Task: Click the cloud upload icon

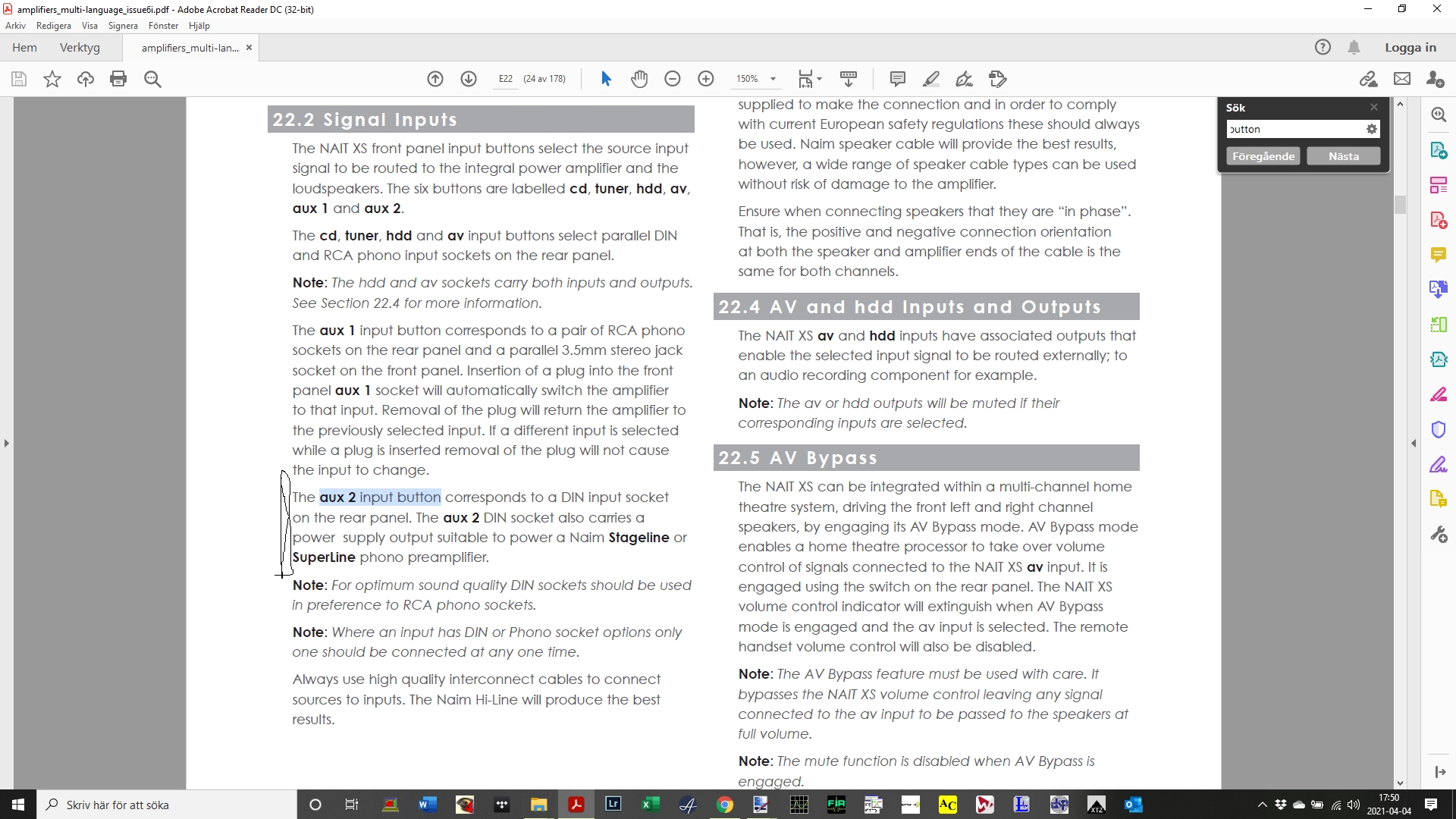Action: pos(86,79)
